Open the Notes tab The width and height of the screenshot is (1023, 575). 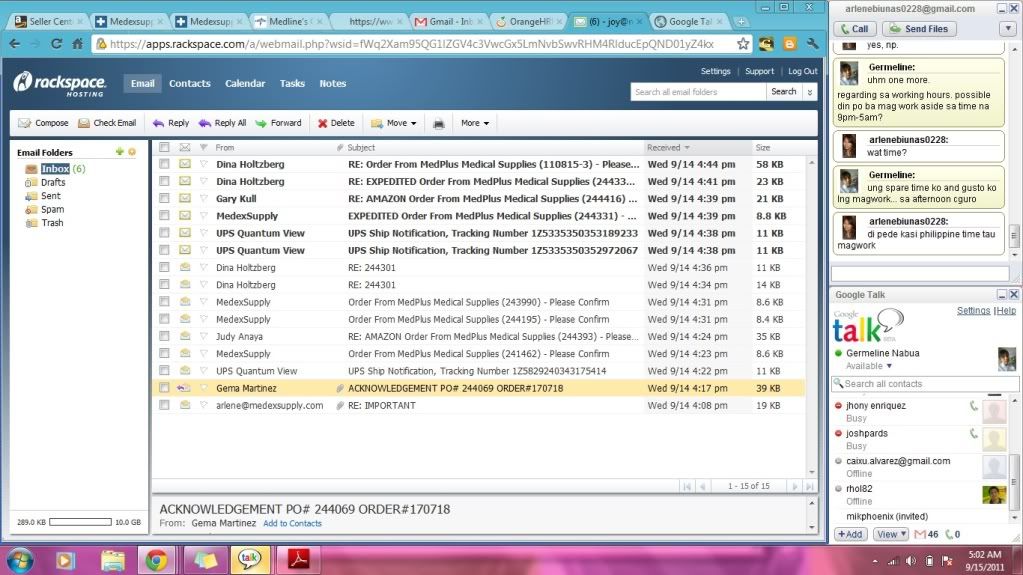(333, 83)
